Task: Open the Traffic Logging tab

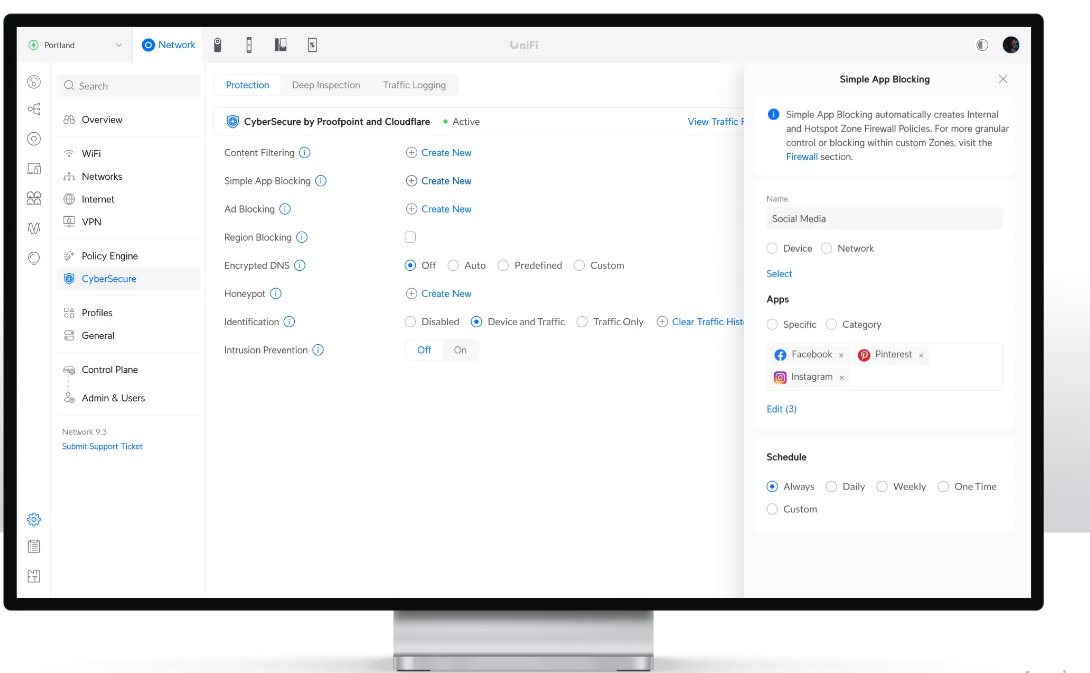Action: 414,85
